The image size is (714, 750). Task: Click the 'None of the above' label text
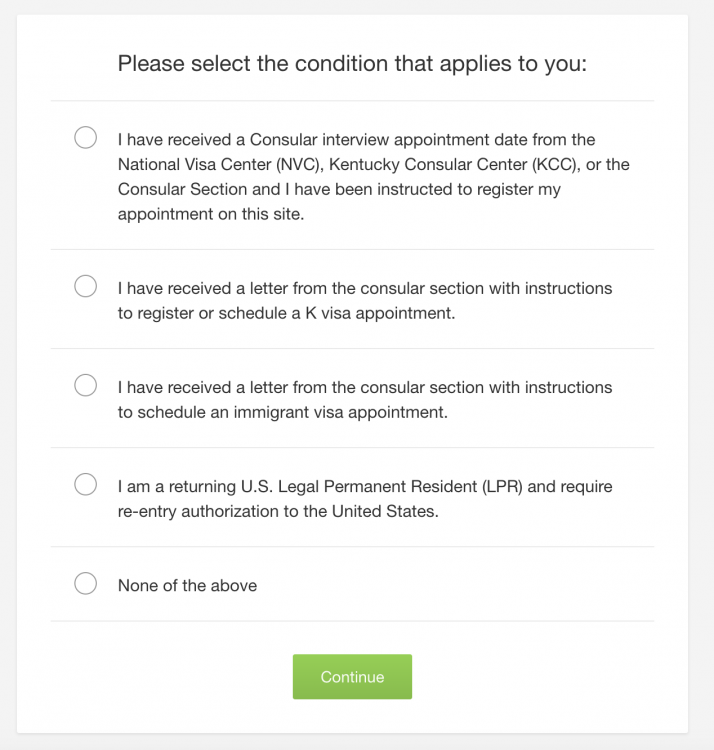pos(187,586)
